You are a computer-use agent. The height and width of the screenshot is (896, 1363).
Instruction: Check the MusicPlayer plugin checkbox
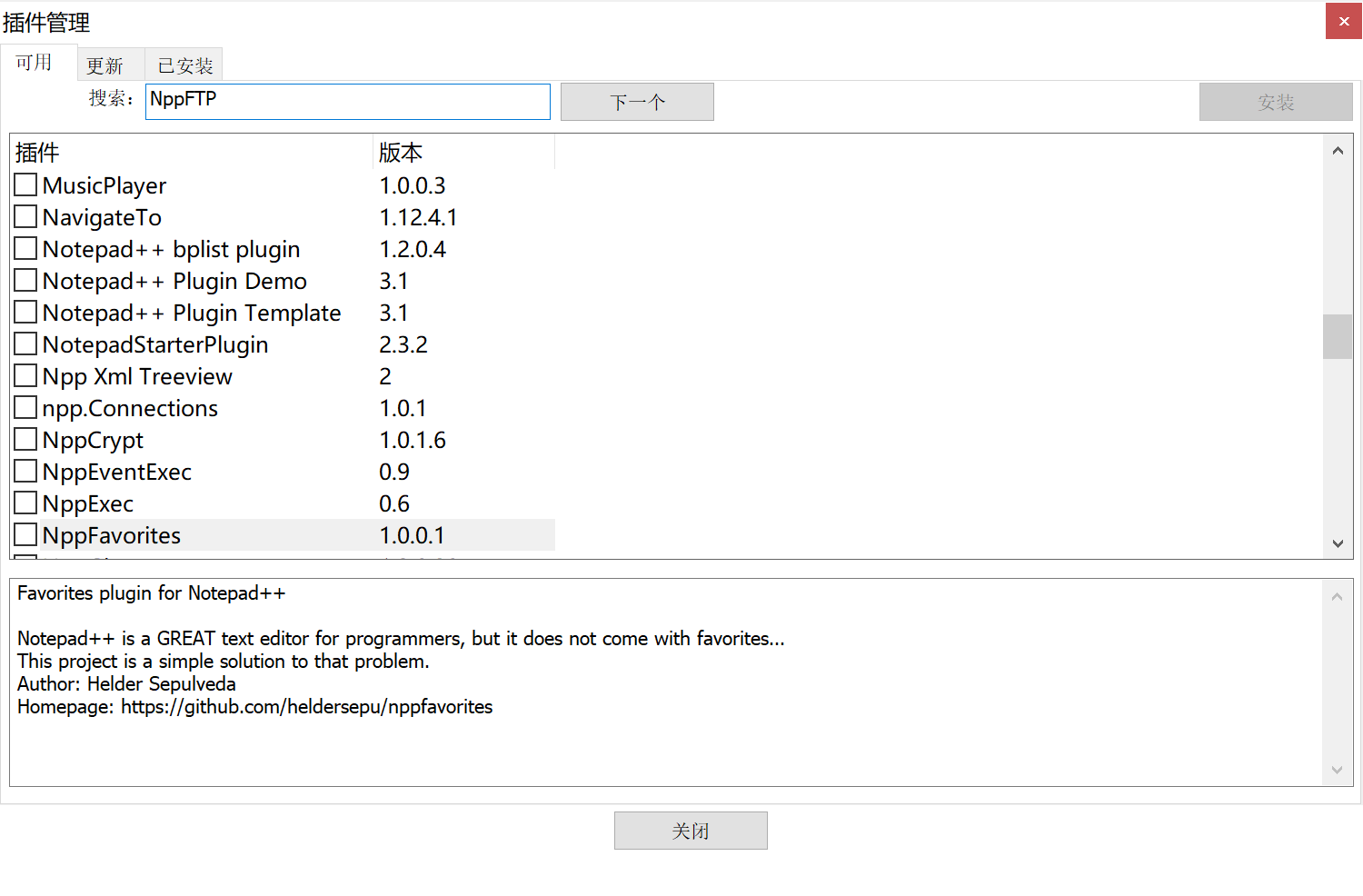tap(25, 185)
